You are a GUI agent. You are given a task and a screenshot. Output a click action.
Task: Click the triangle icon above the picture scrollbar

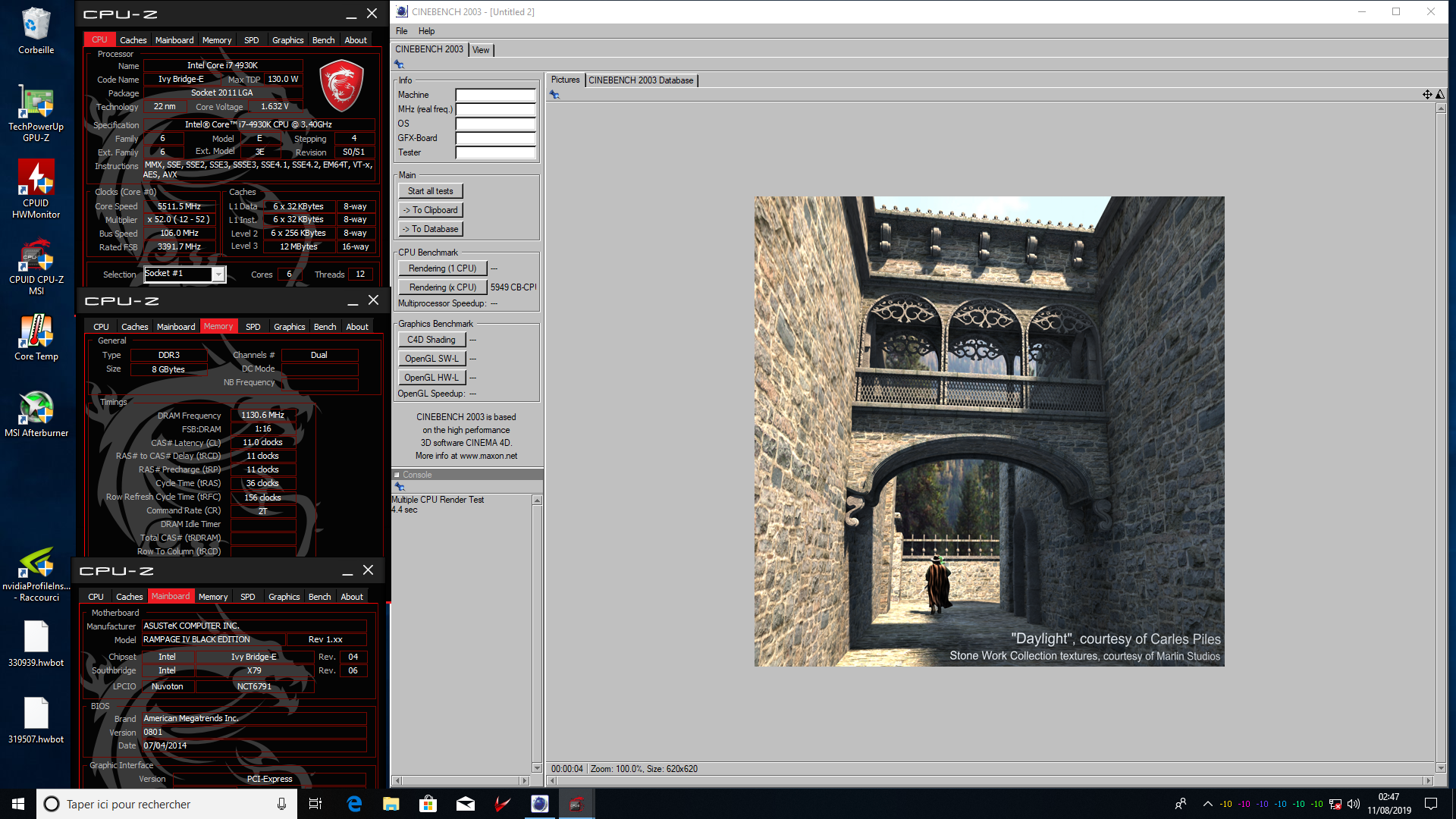click(1440, 94)
